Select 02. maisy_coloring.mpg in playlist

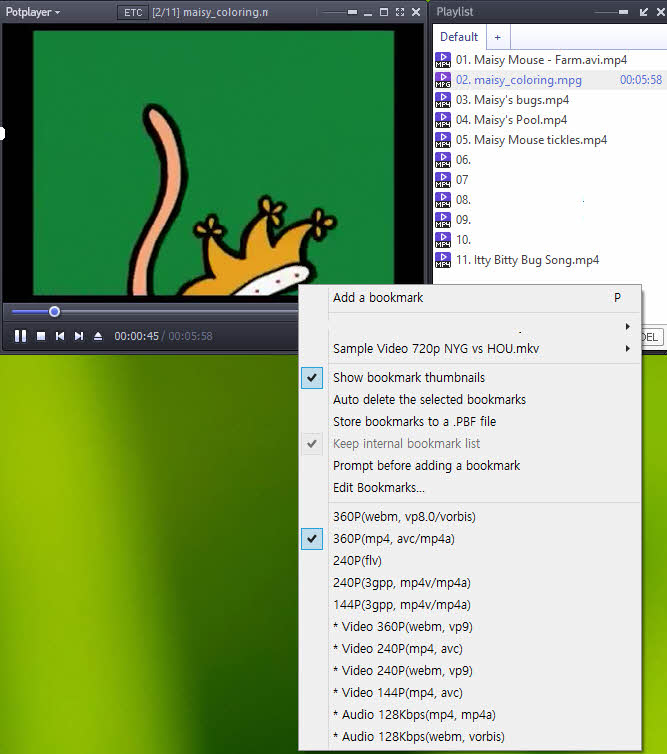coord(550,80)
